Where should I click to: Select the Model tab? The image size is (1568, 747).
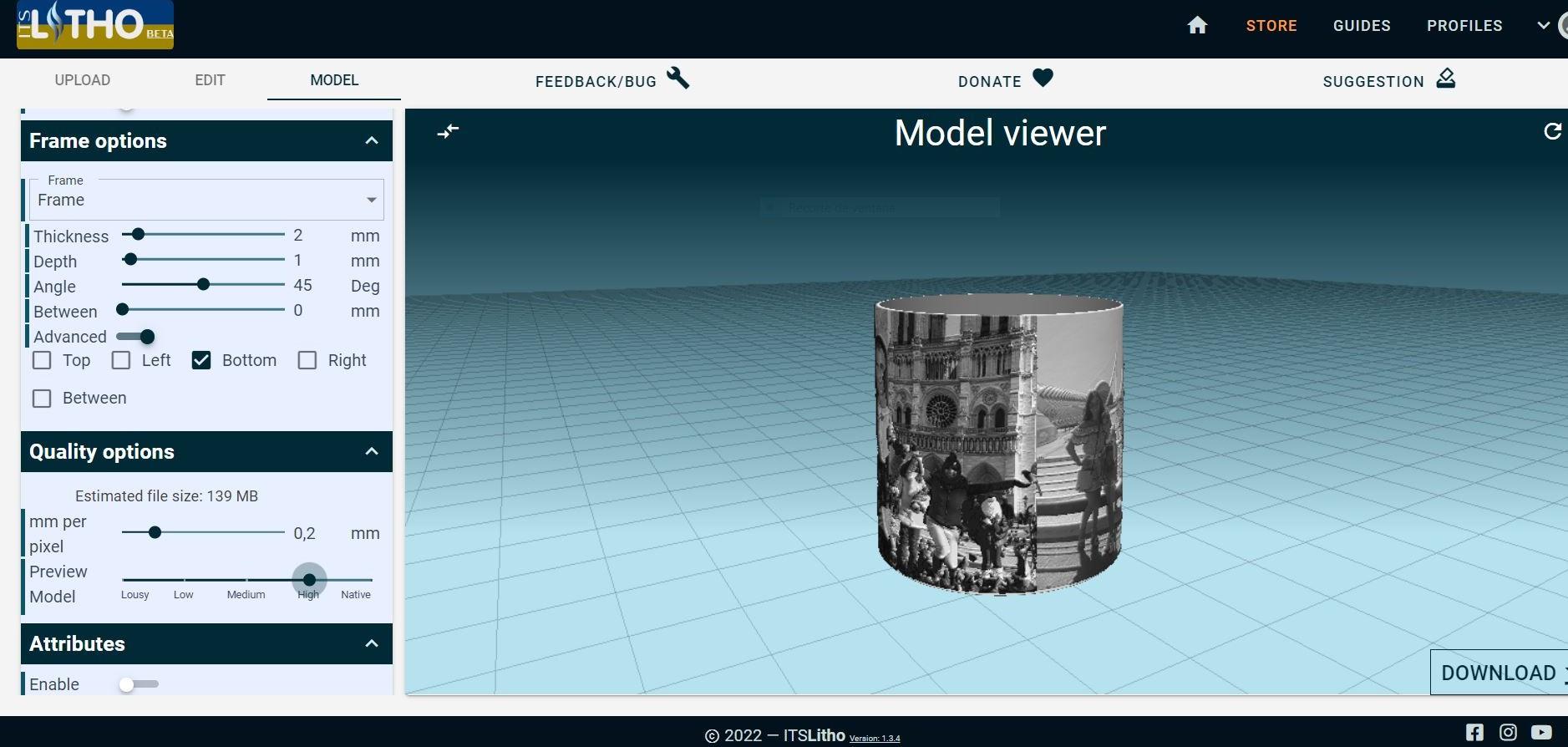pyautogui.click(x=334, y=80)
